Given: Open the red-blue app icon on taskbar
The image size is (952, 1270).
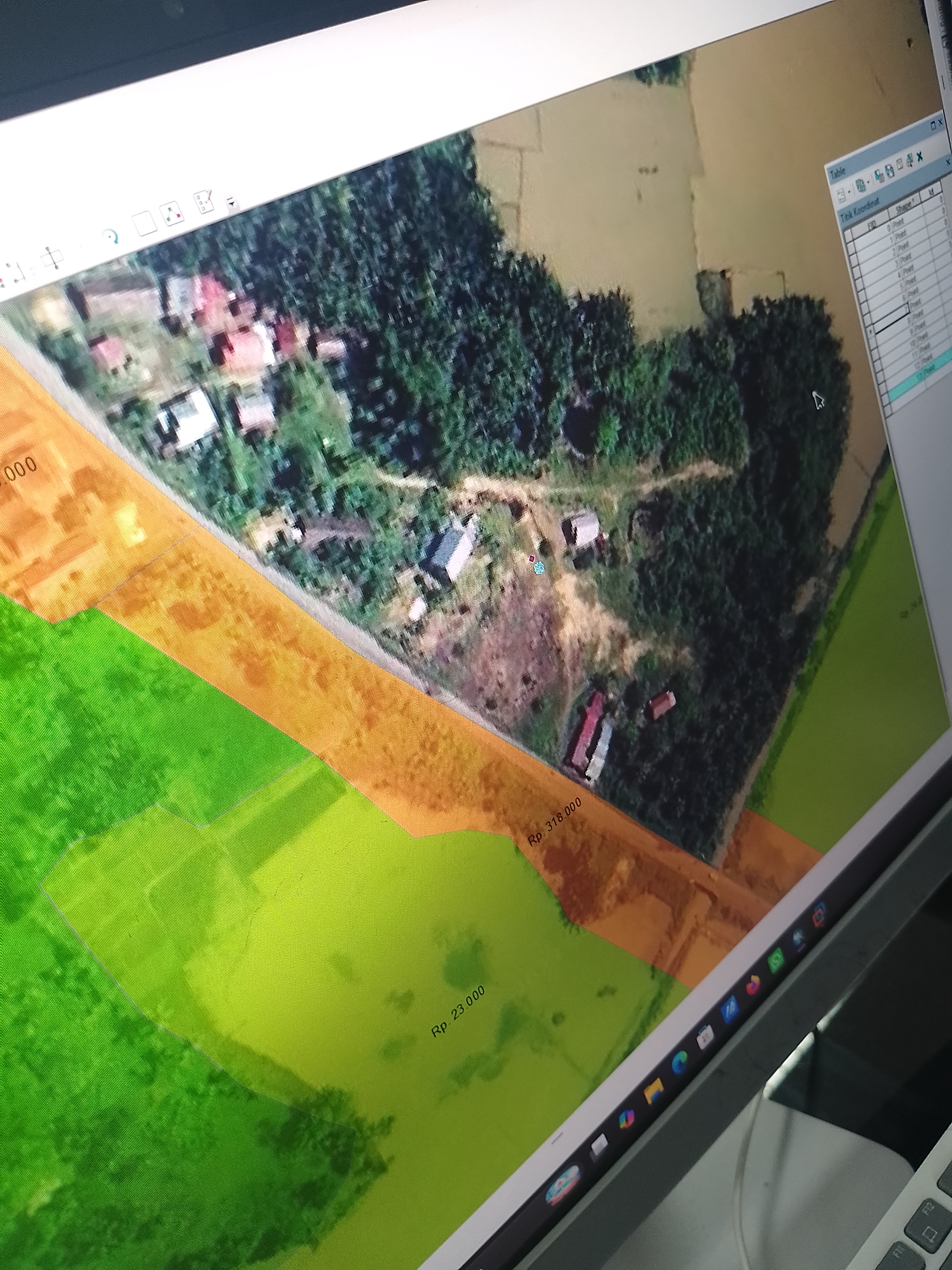Looking at the screenshot, I should click(x=820, y=914).
